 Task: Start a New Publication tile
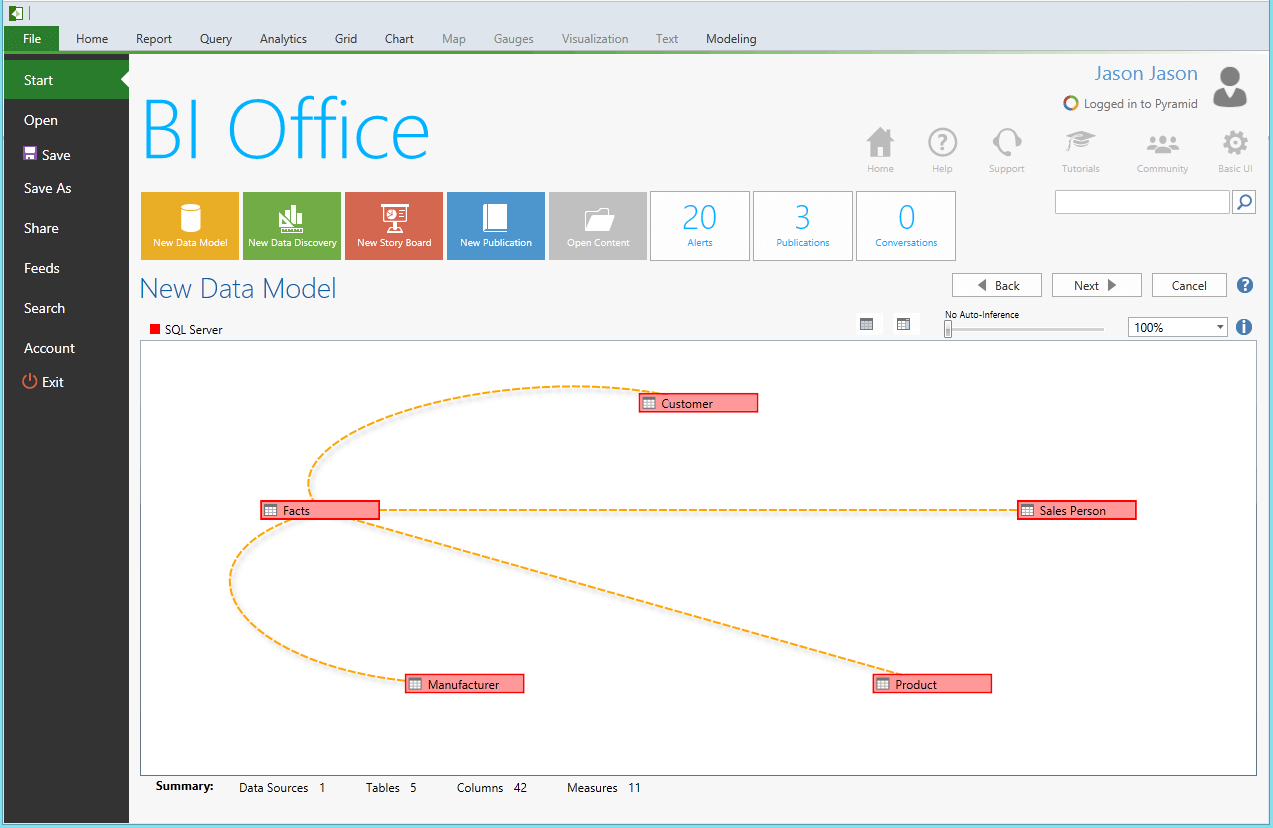pyautogui.click(x=496, y=226)
